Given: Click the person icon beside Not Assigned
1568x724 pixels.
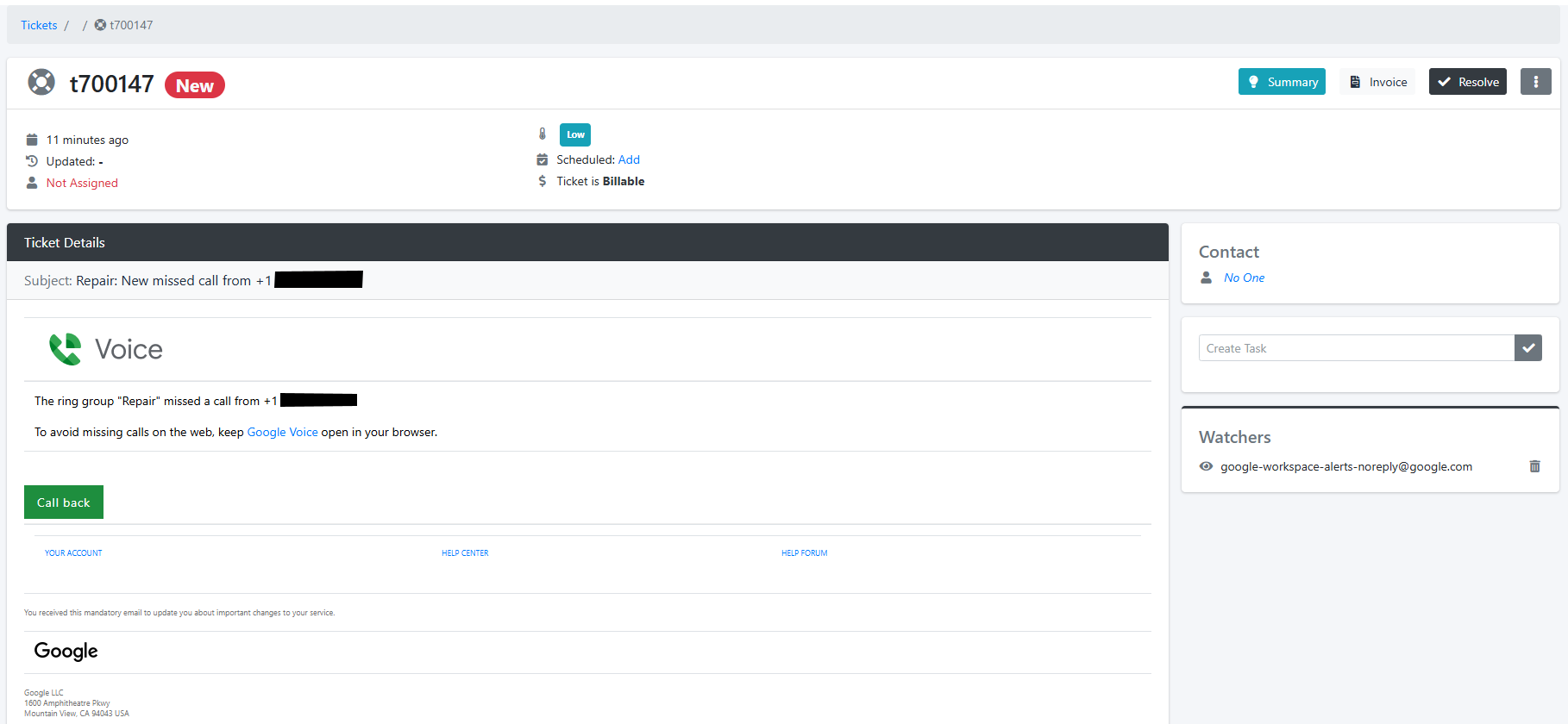Looking at the screenshot, I should pyautogui.click(x=32, y=183).
